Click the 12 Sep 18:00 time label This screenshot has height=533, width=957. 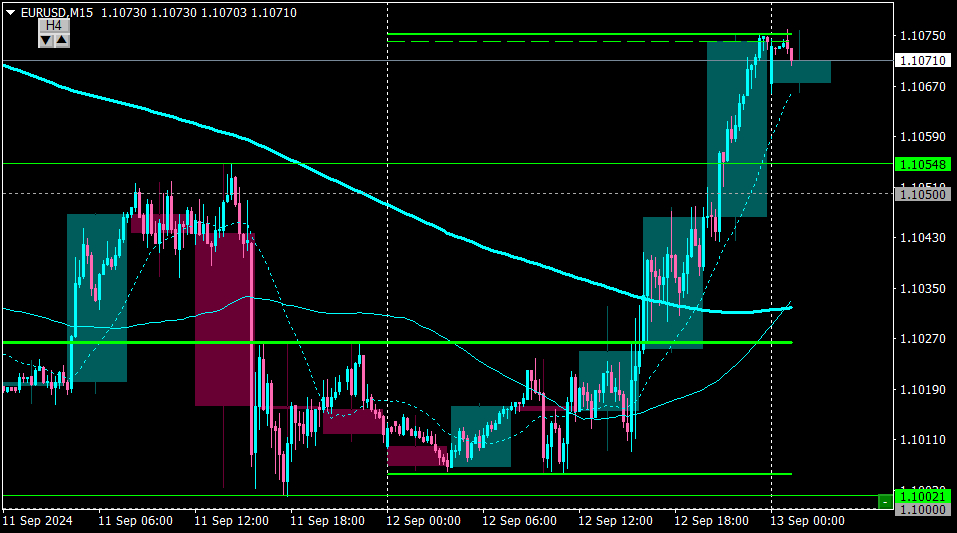pyautogui.click(x=711, y=521)
